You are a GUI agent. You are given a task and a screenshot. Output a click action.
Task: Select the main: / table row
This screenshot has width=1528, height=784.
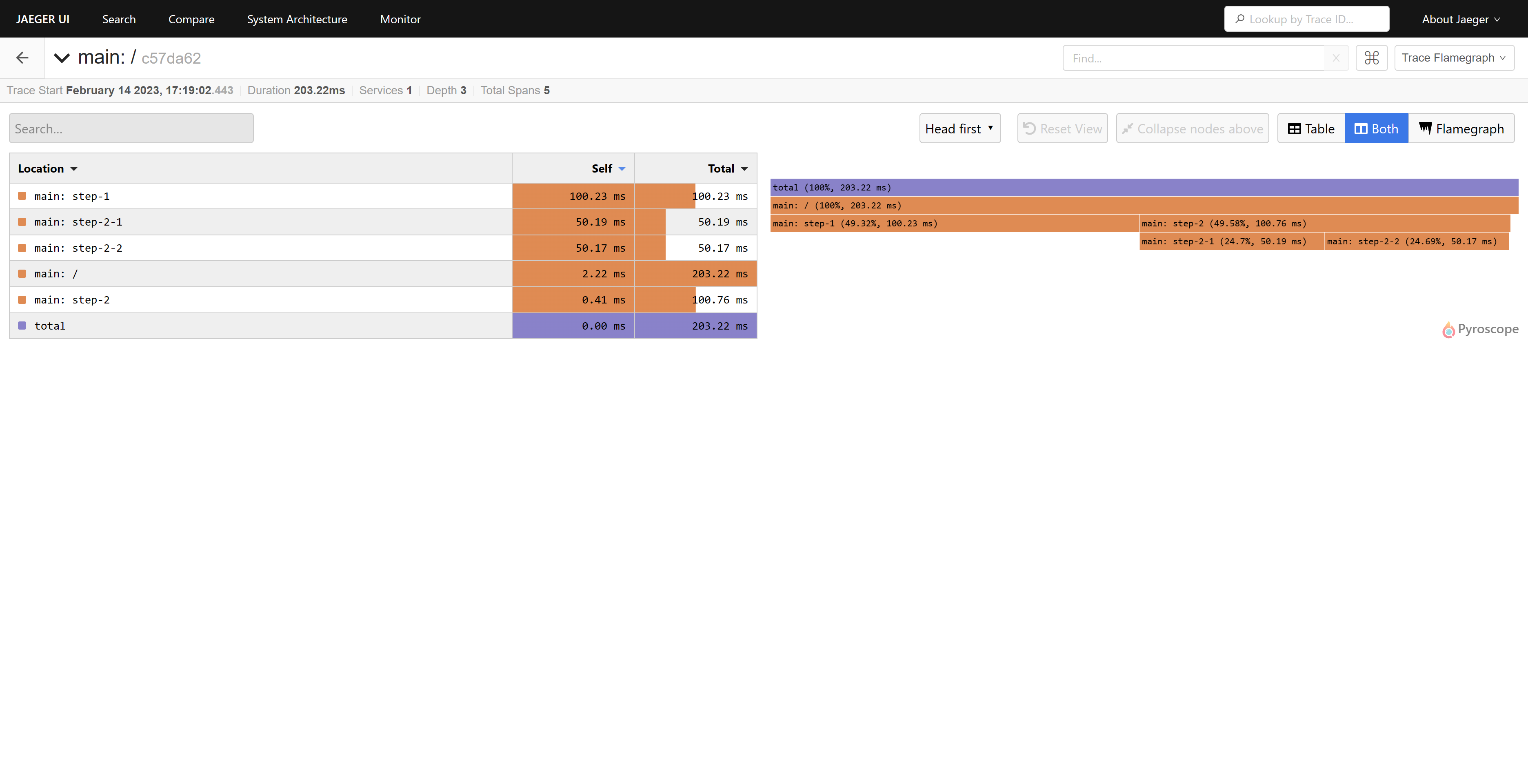(383, 273)
